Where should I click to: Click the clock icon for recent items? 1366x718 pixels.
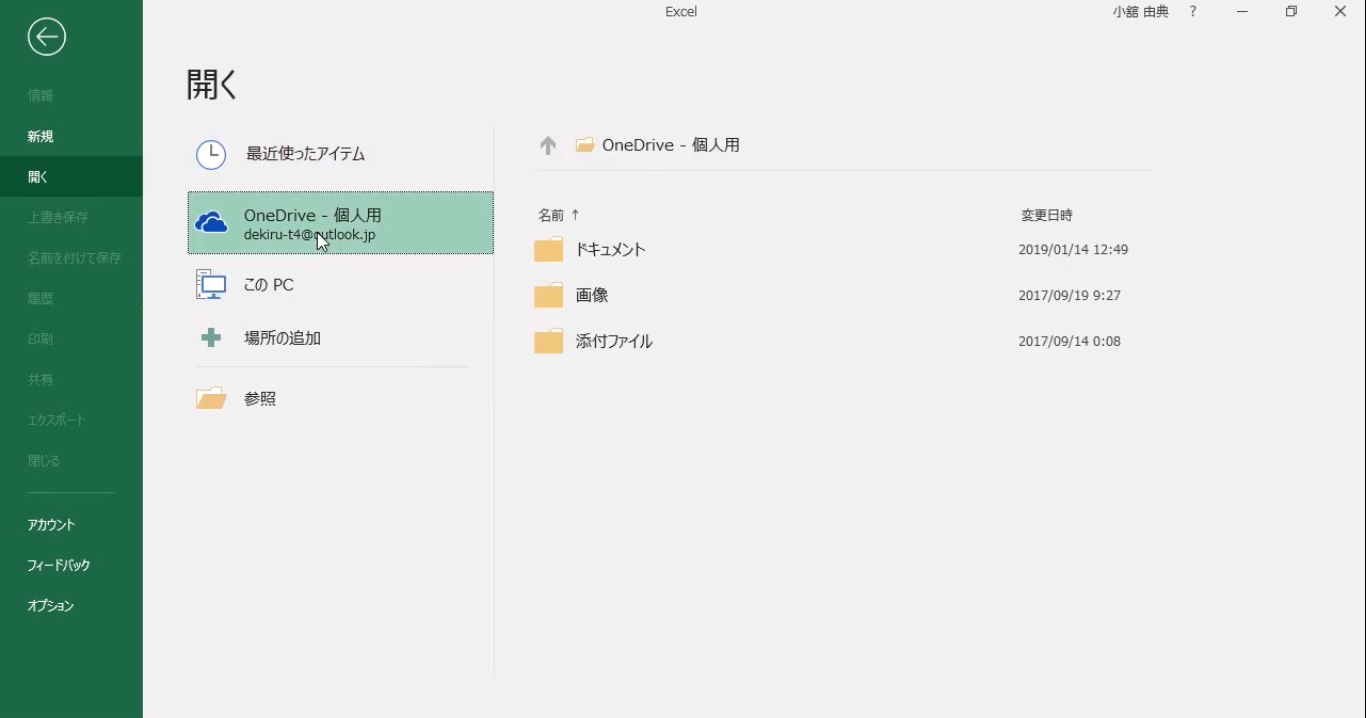pos(211,154)
